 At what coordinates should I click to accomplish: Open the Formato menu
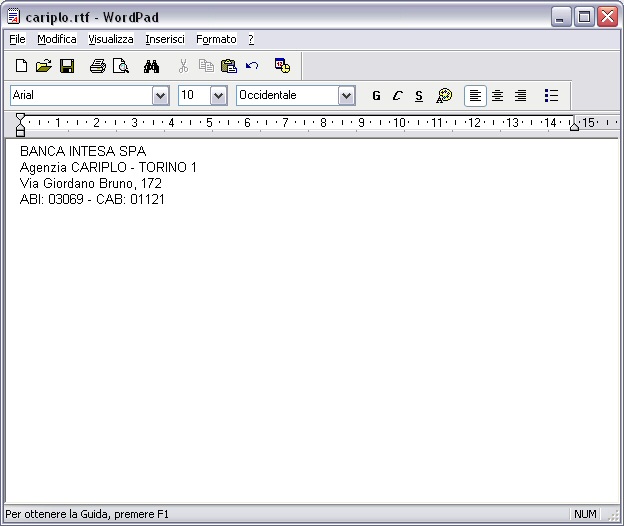[x=216, y=39]
